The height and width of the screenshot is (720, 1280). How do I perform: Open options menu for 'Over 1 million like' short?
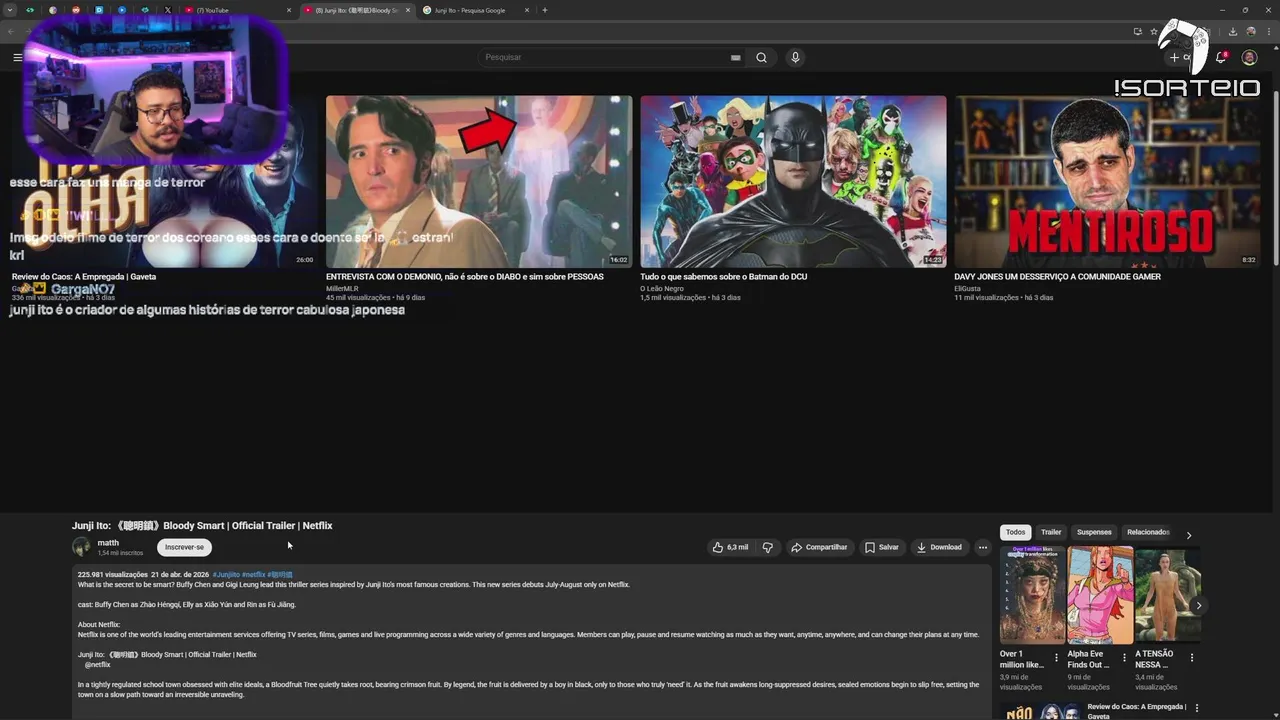tap(1056, 658)
